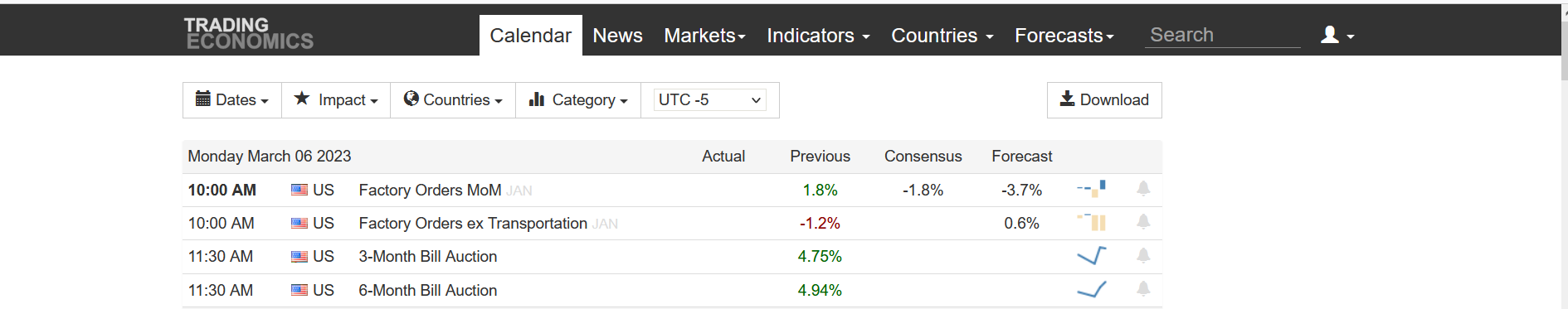
Task: View 6-Month Bill Auction sparkline chart
Action: [x=1092, y=289]
